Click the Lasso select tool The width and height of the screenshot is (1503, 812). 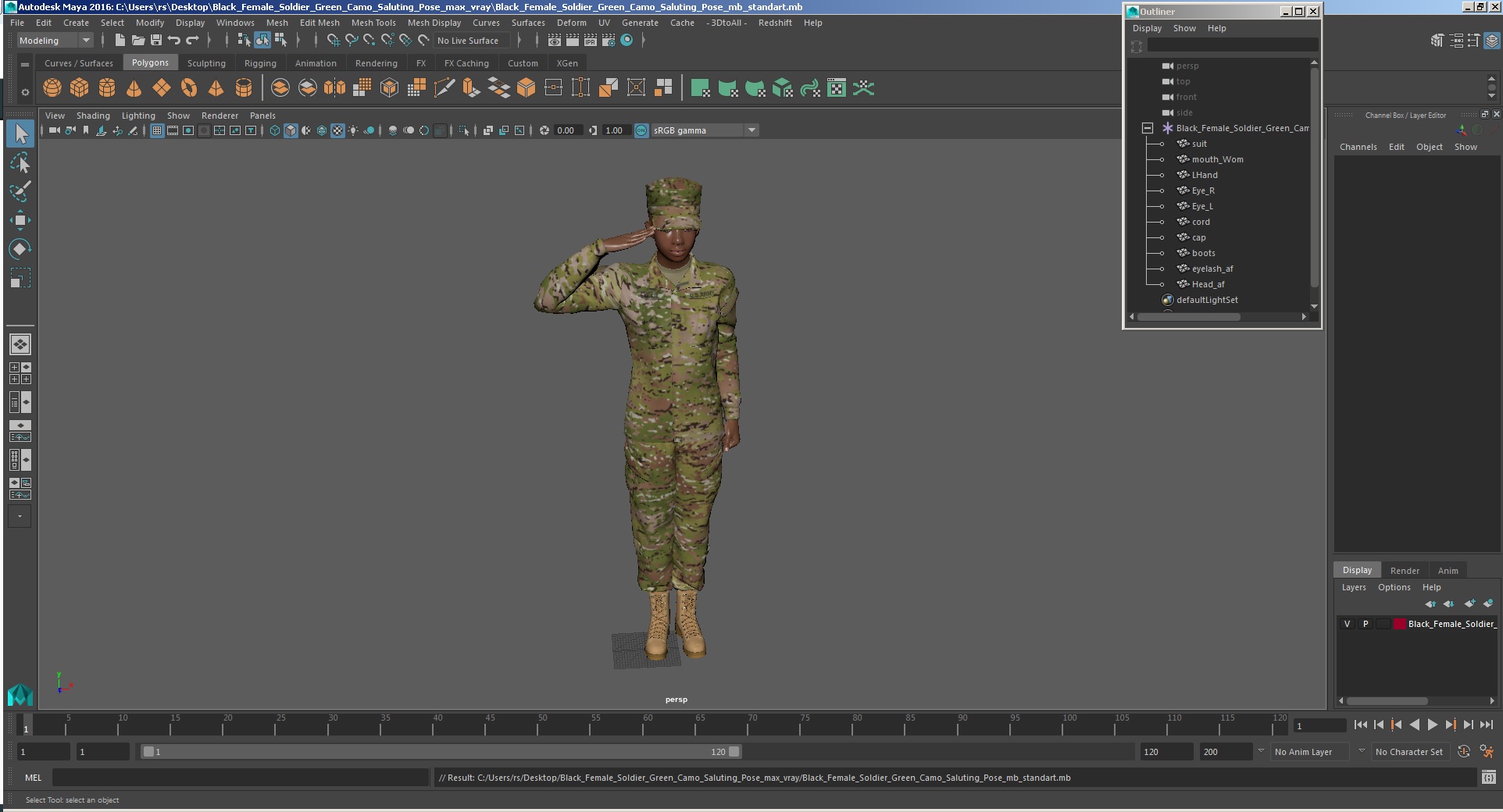(x=20, y=163)
